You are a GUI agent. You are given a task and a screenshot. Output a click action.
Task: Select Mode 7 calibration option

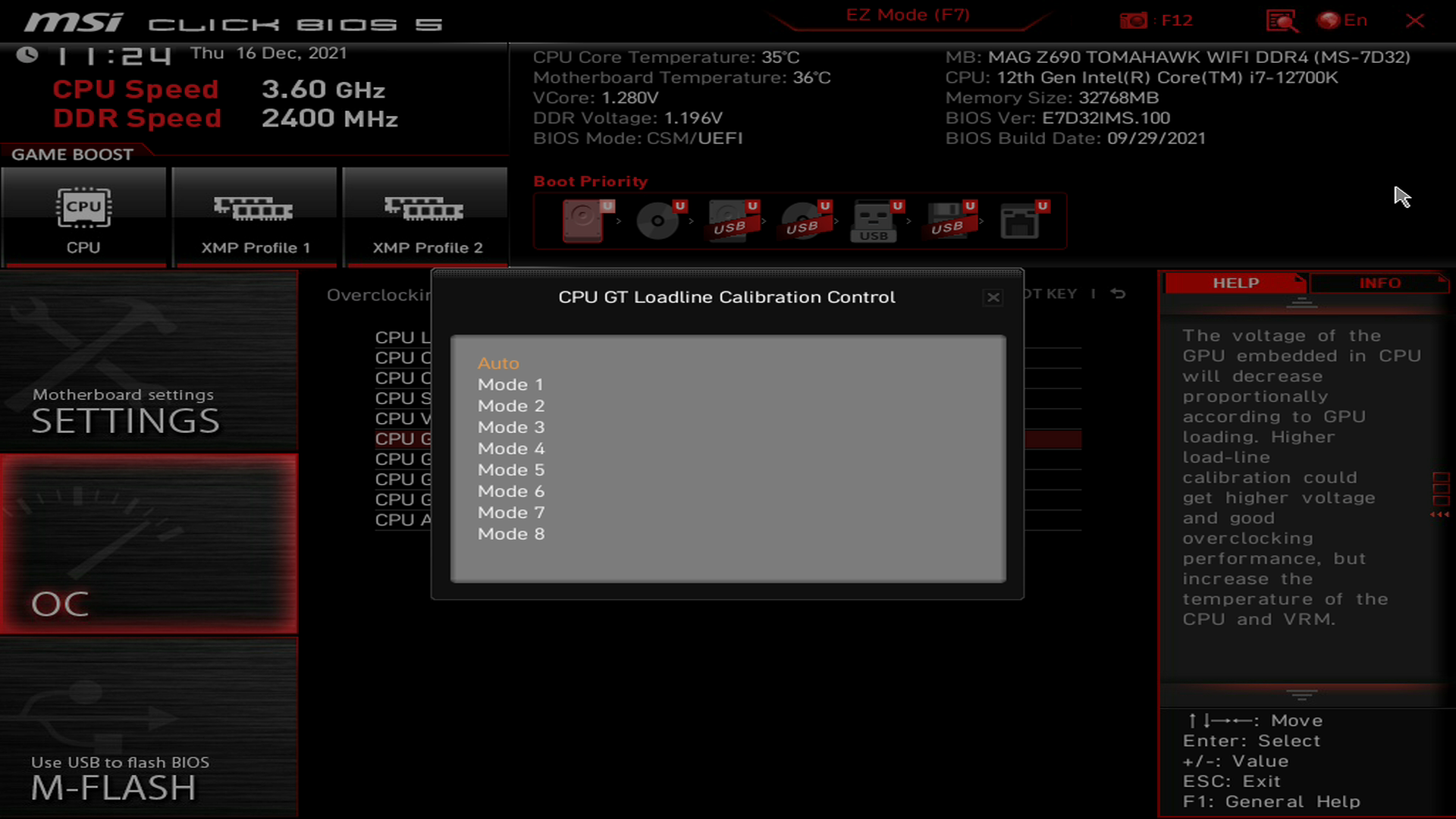click(x=510, y=512)
